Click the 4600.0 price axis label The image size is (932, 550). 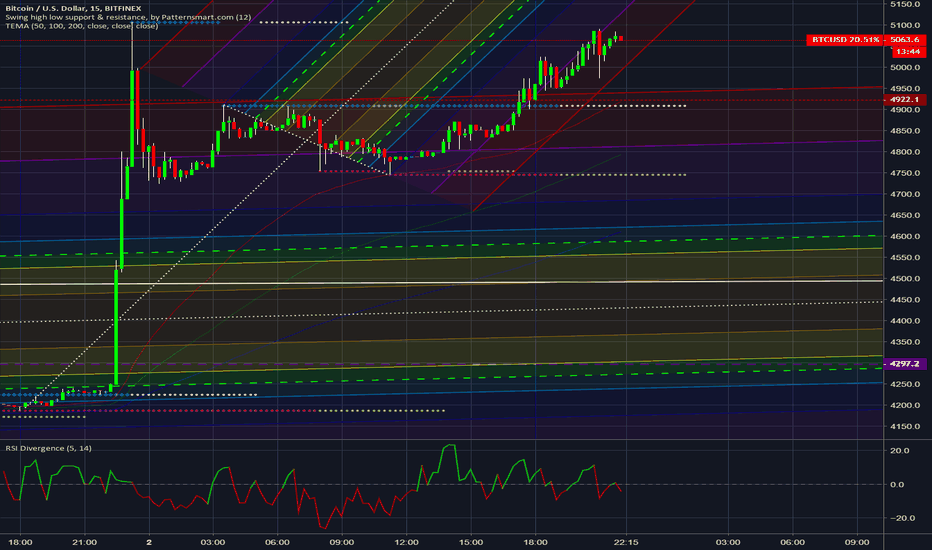(905, 236)
